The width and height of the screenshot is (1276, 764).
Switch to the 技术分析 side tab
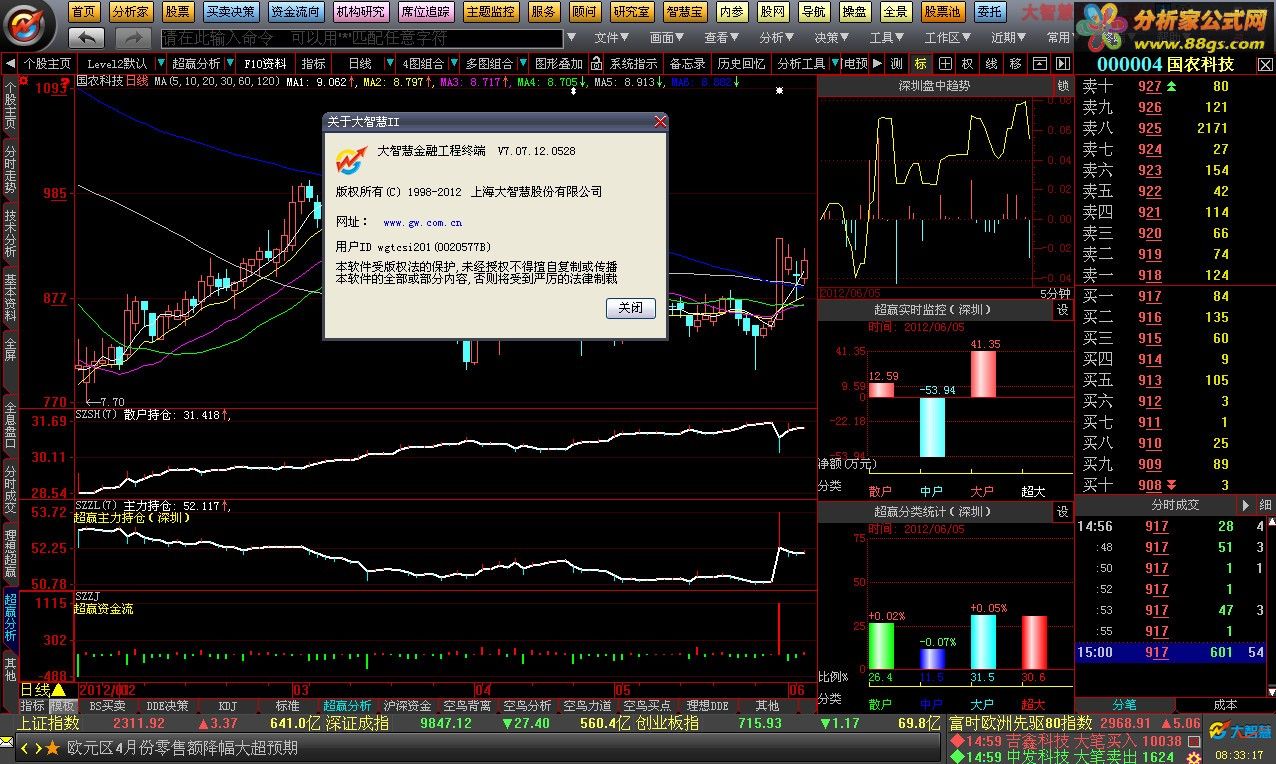(10, 232)
